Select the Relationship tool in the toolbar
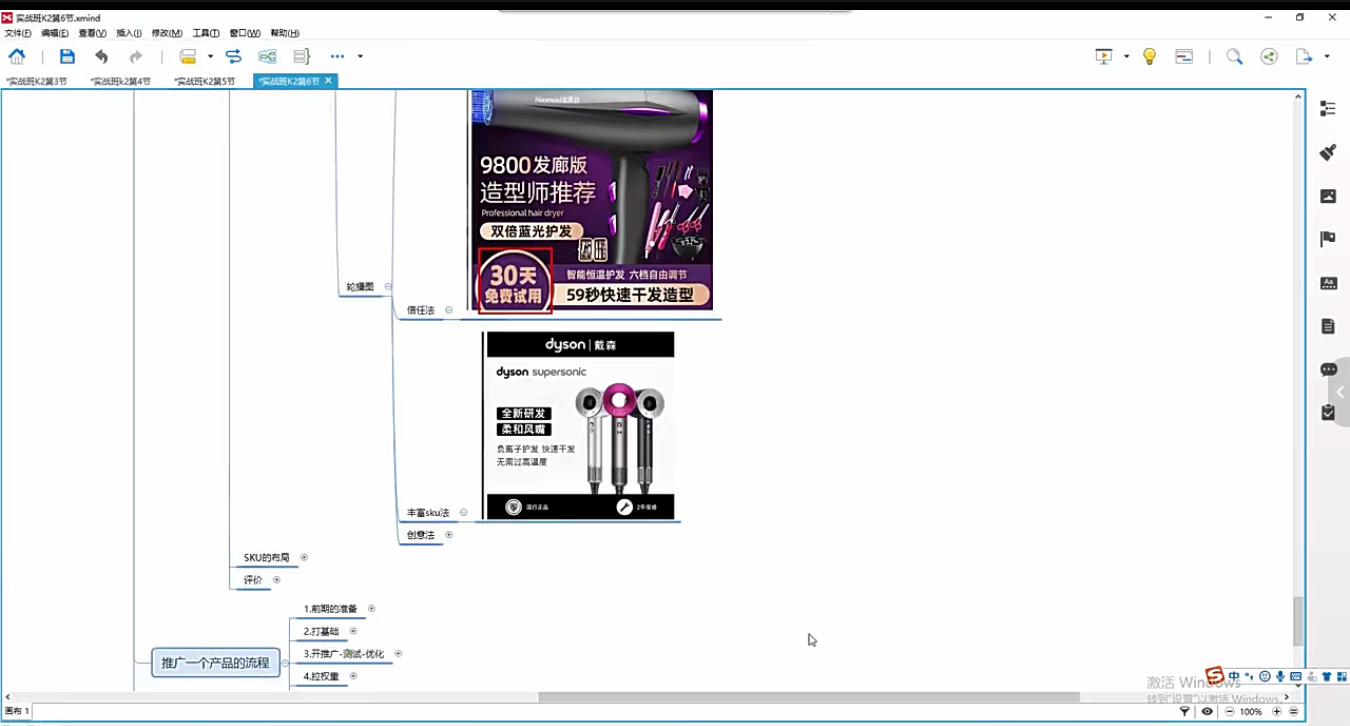1350x726 pixels. click(233, 56)
